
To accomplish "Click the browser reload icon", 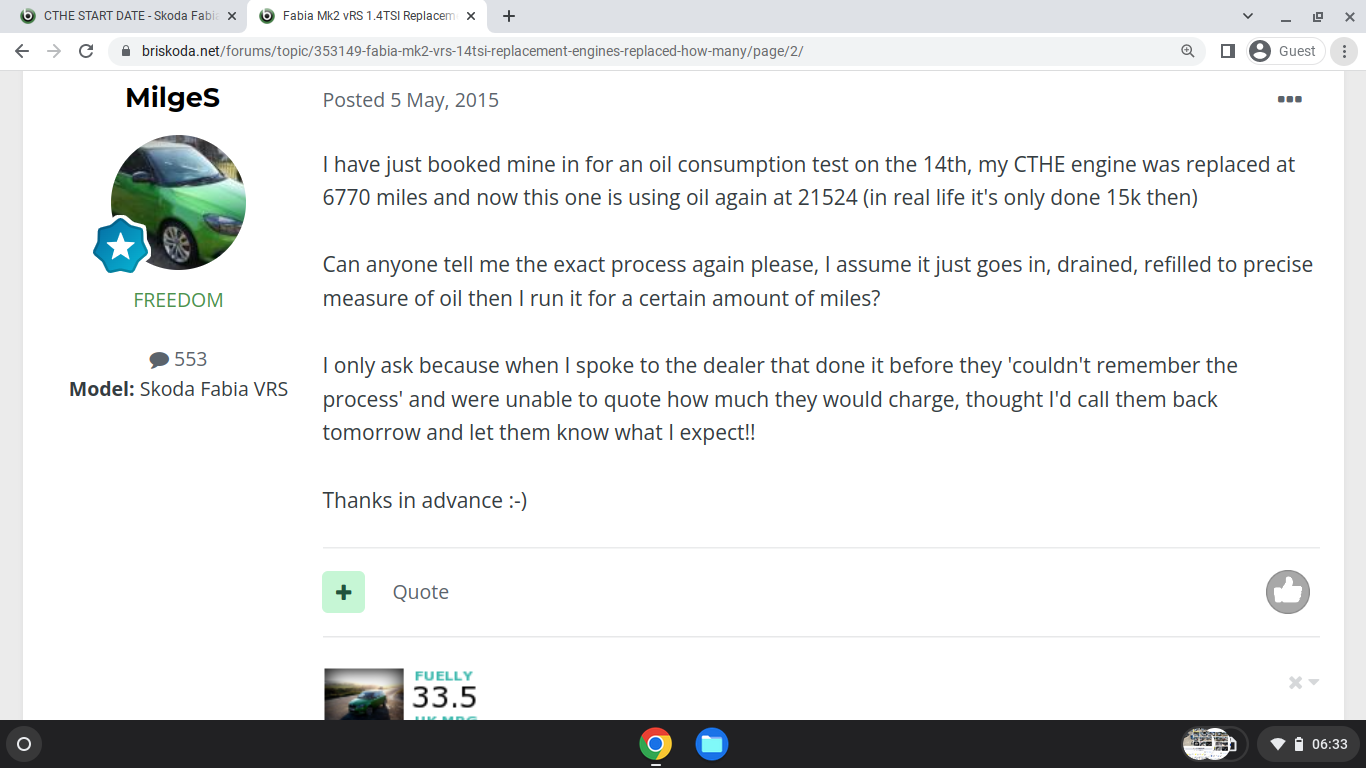I will tap(86, 51).
